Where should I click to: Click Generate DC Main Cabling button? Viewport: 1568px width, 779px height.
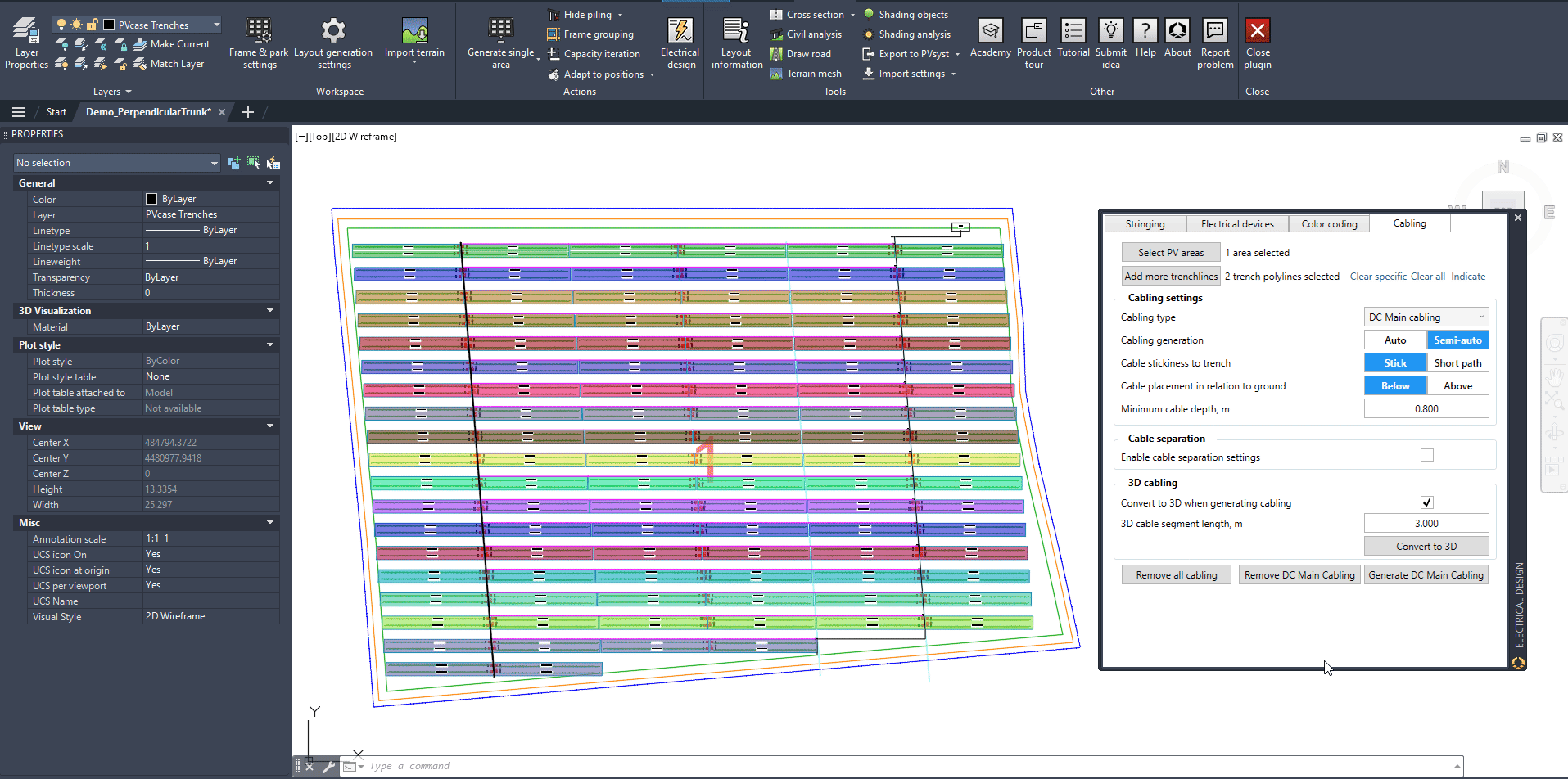pyautogui.click(x=1426, y=575)
